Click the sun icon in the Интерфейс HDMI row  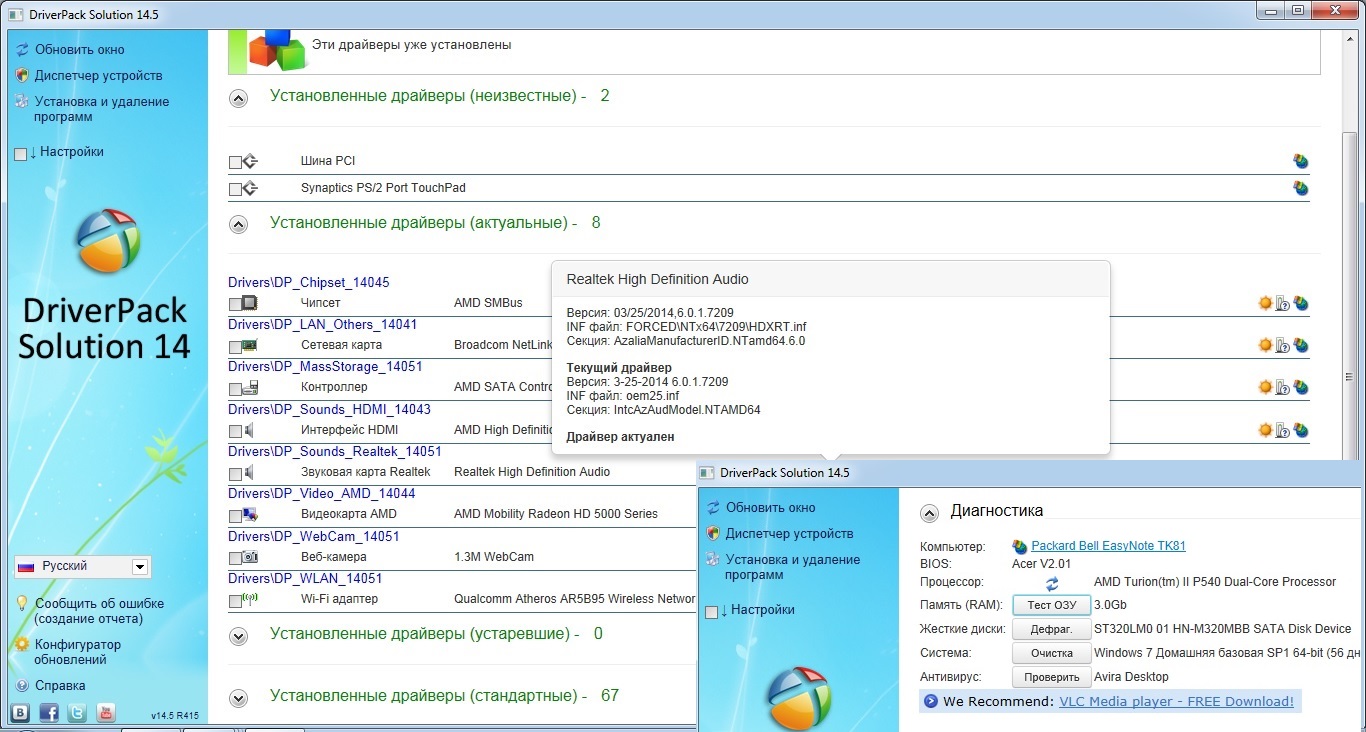[x=1265, y=430]
